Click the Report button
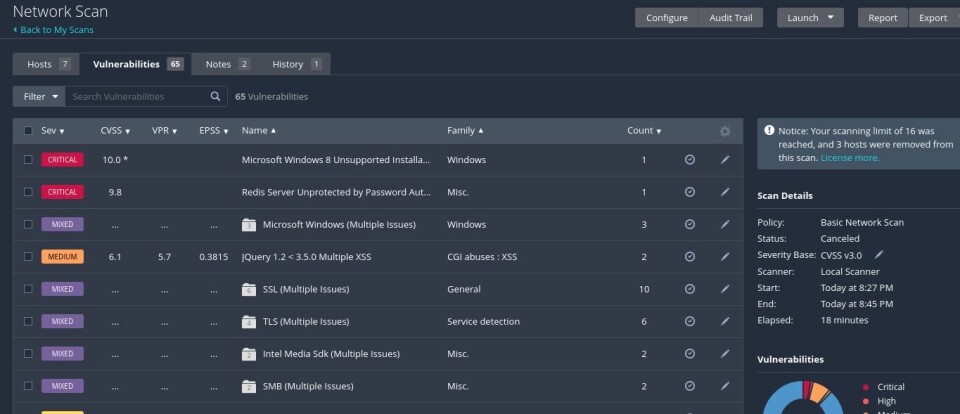This screenshot has width=960, height=414. tap(882, 18)
